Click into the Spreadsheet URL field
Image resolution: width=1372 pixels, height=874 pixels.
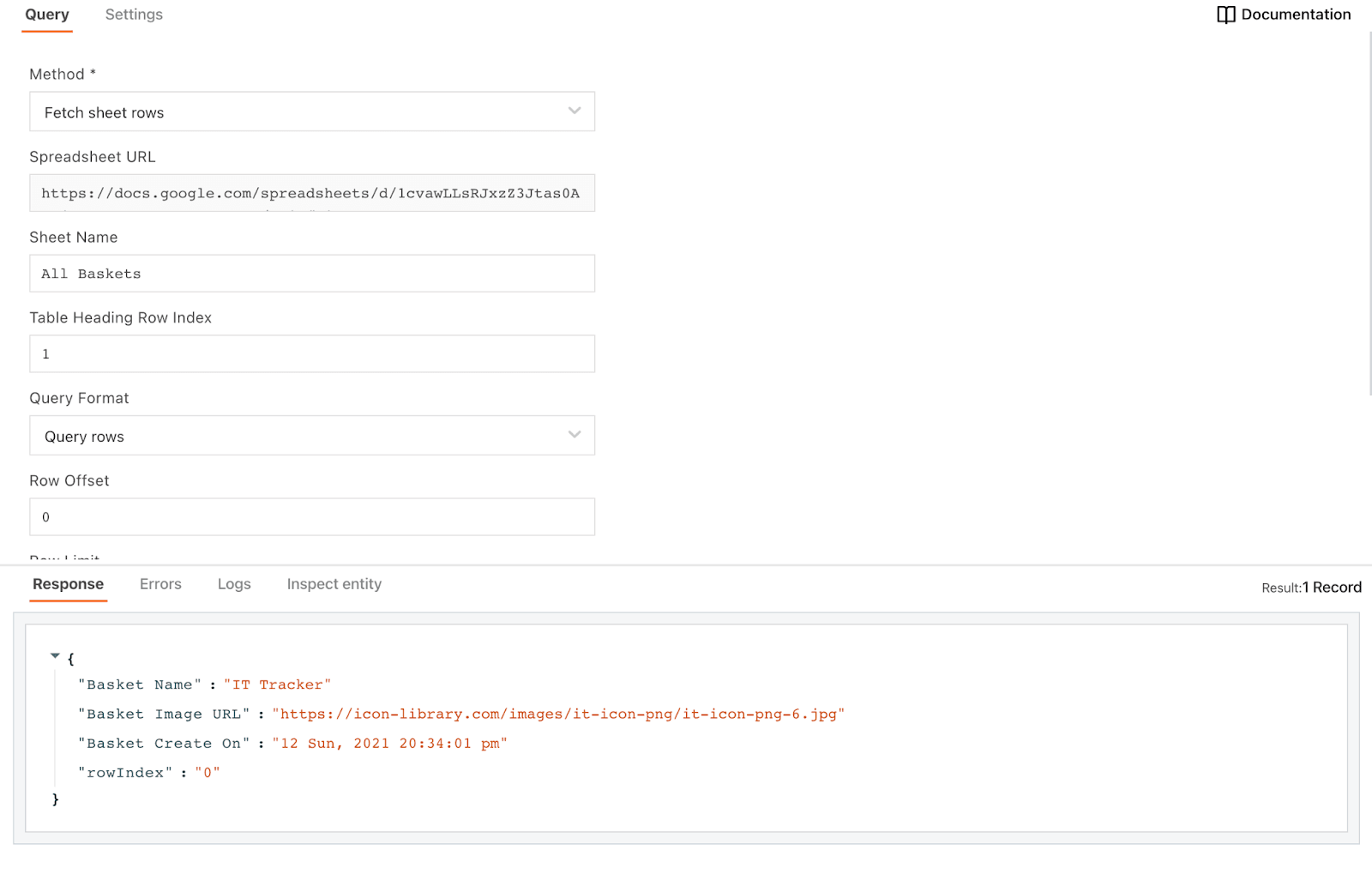tap(311, 193)
